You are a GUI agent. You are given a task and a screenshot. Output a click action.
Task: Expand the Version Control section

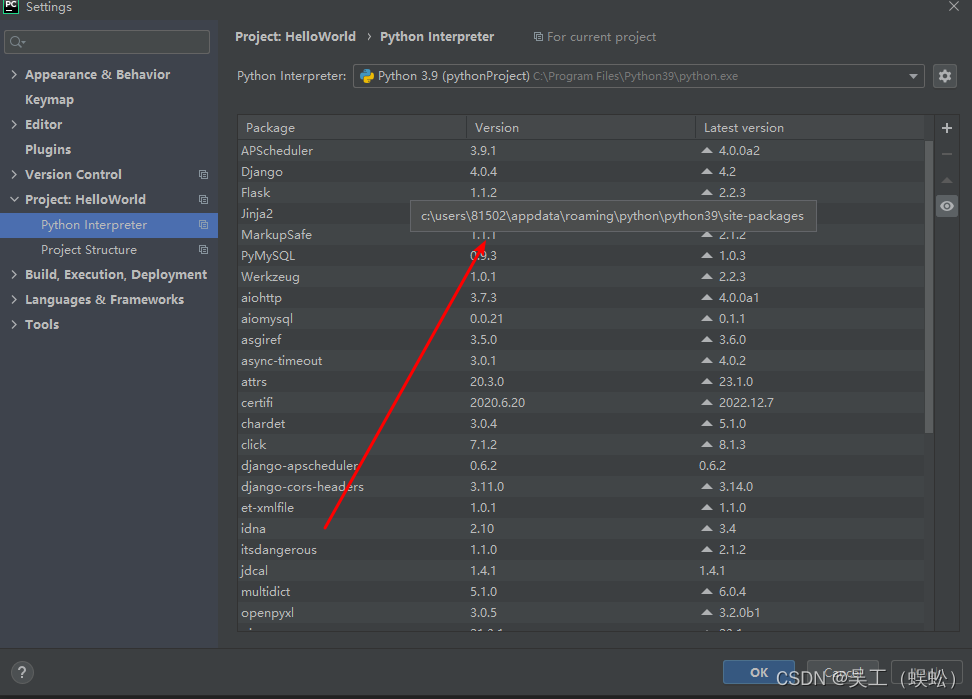14,175
